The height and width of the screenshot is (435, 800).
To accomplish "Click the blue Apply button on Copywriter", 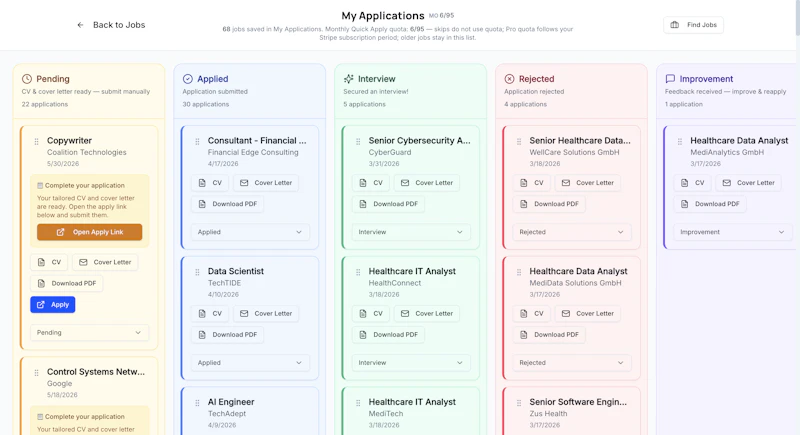I will 53,304.
